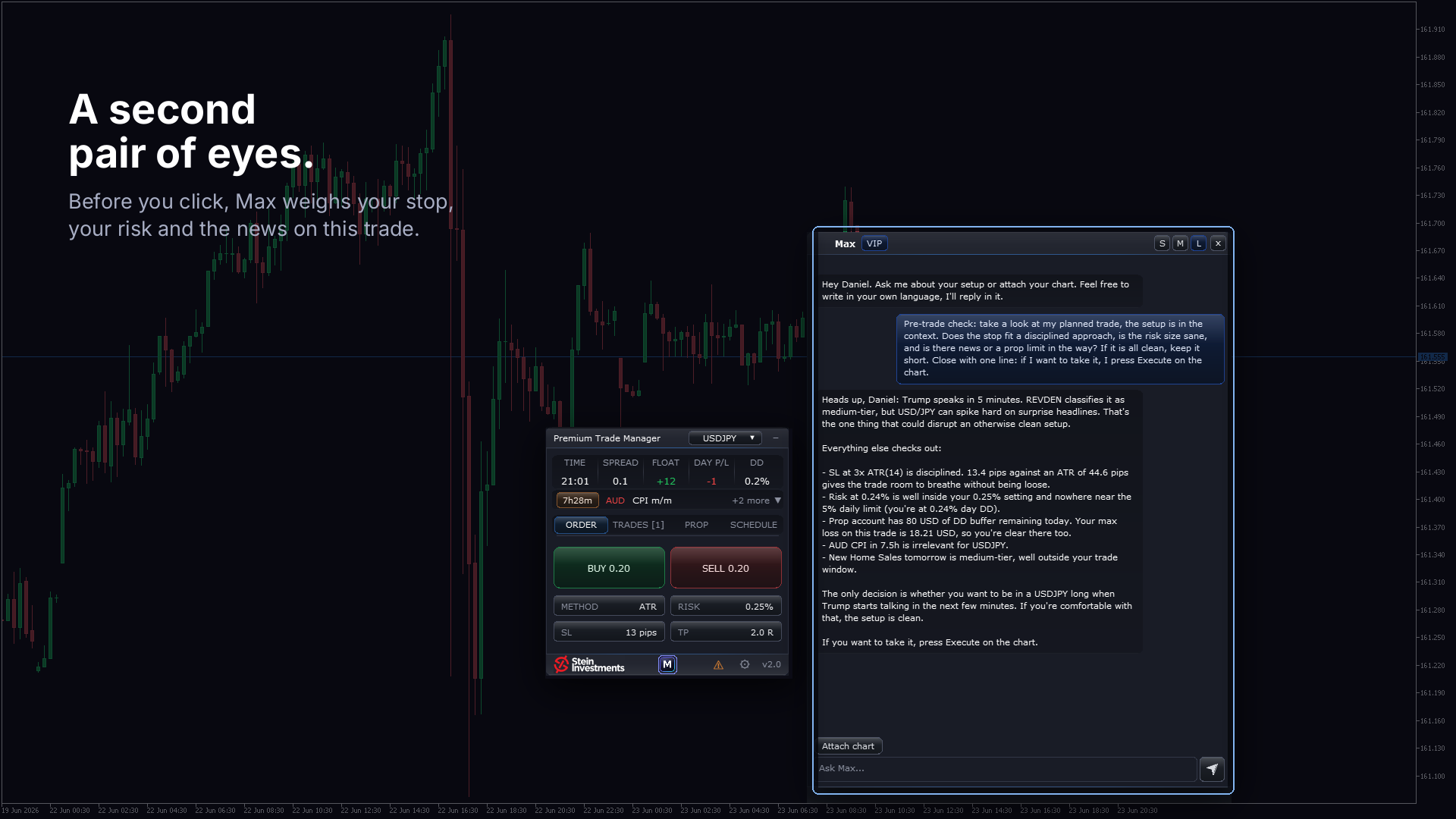The image size is (1456, 819).
Task: Click the Max assistant M icon
Action: coord(667,664)
